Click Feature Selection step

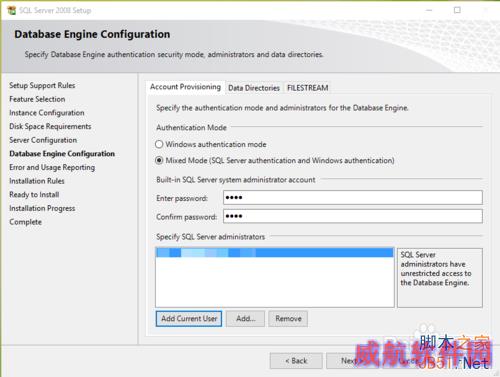(x=37, y=99)
